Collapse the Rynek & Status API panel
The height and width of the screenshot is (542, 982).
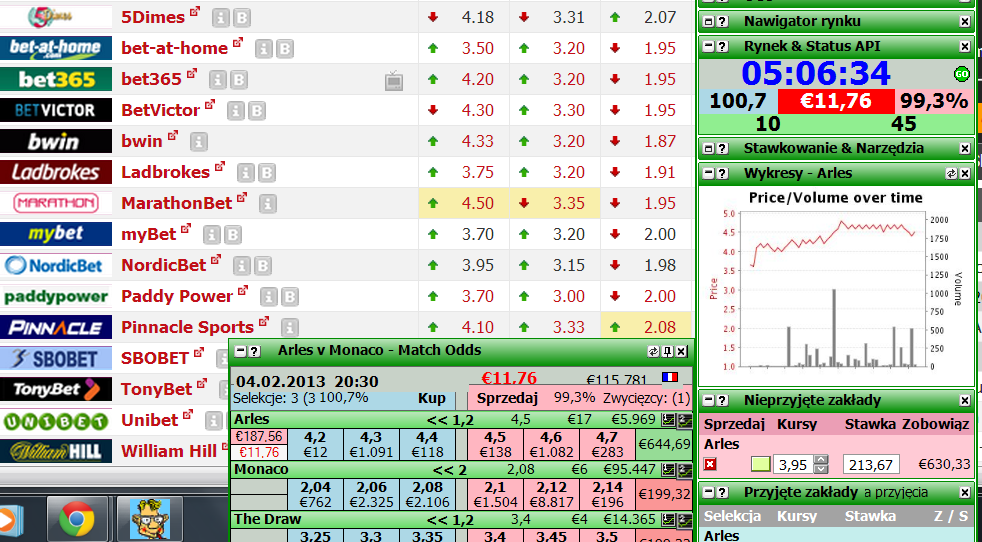(709, 46)
